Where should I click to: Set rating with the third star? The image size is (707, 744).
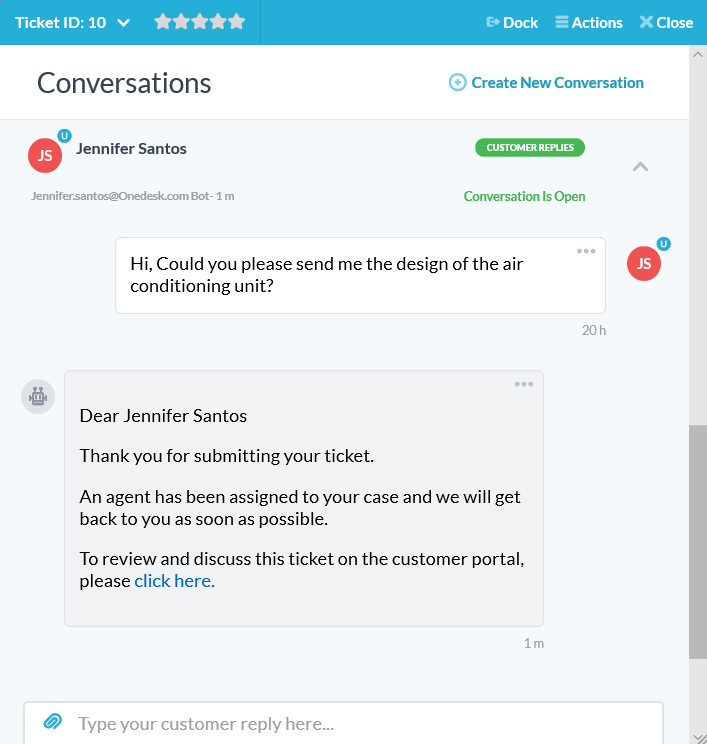(x=200, y=22)
